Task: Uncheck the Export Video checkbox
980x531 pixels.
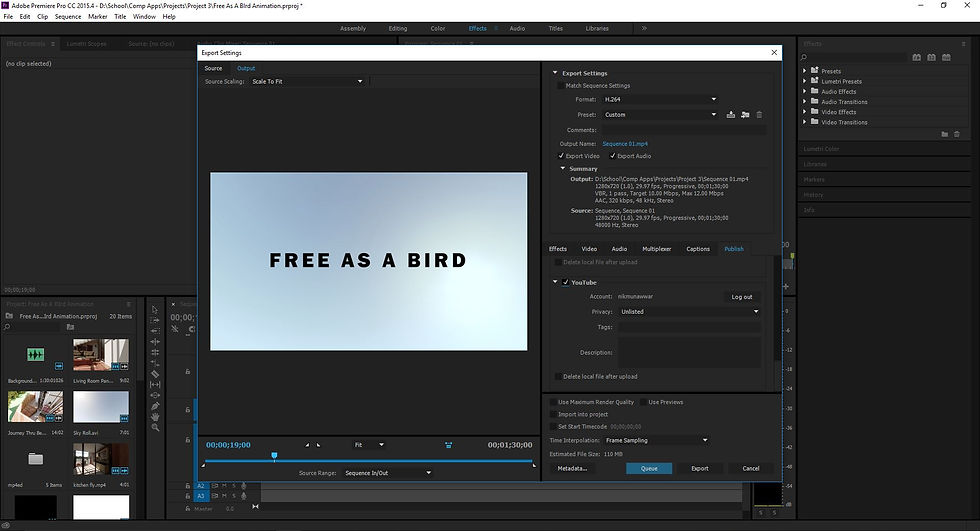Action: pos(561,156)
